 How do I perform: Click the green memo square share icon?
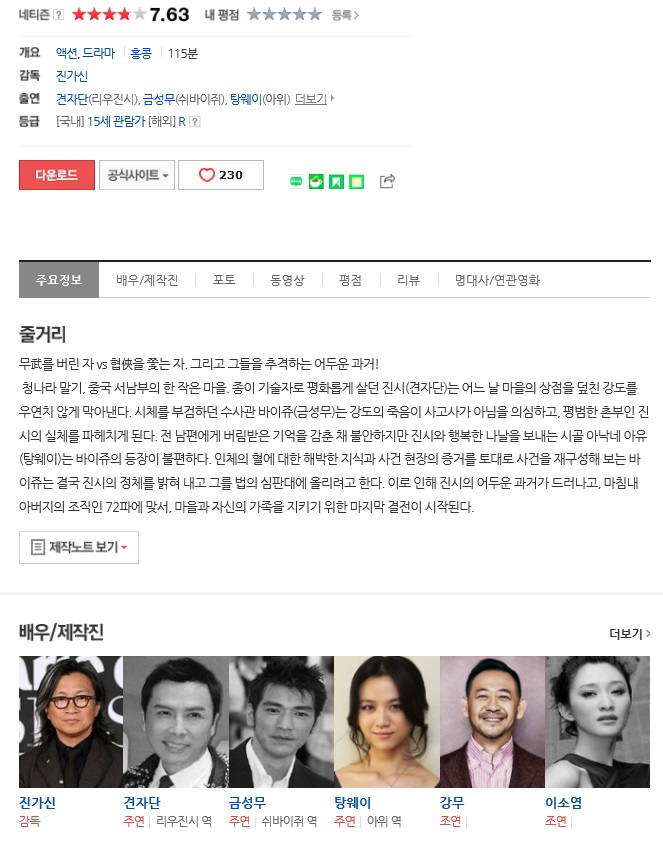click(x=357, y=182)
